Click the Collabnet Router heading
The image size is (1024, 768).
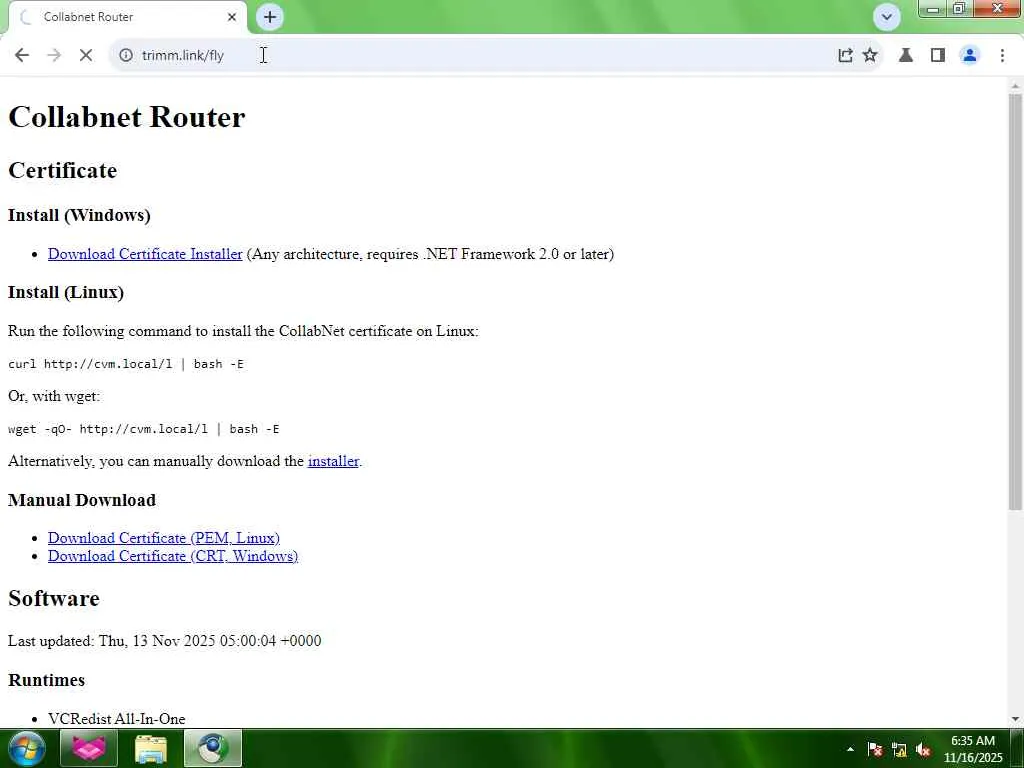point(127,118)
